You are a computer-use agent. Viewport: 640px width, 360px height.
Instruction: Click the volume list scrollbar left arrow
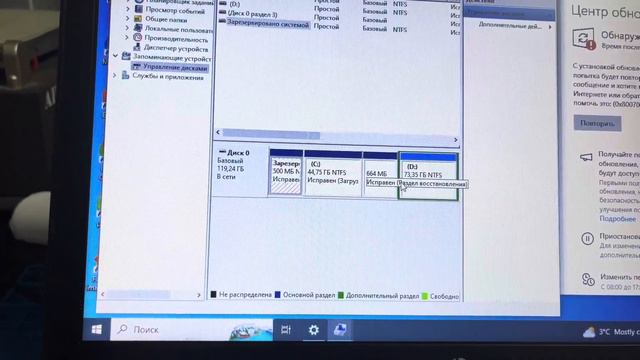pos(218,132)
